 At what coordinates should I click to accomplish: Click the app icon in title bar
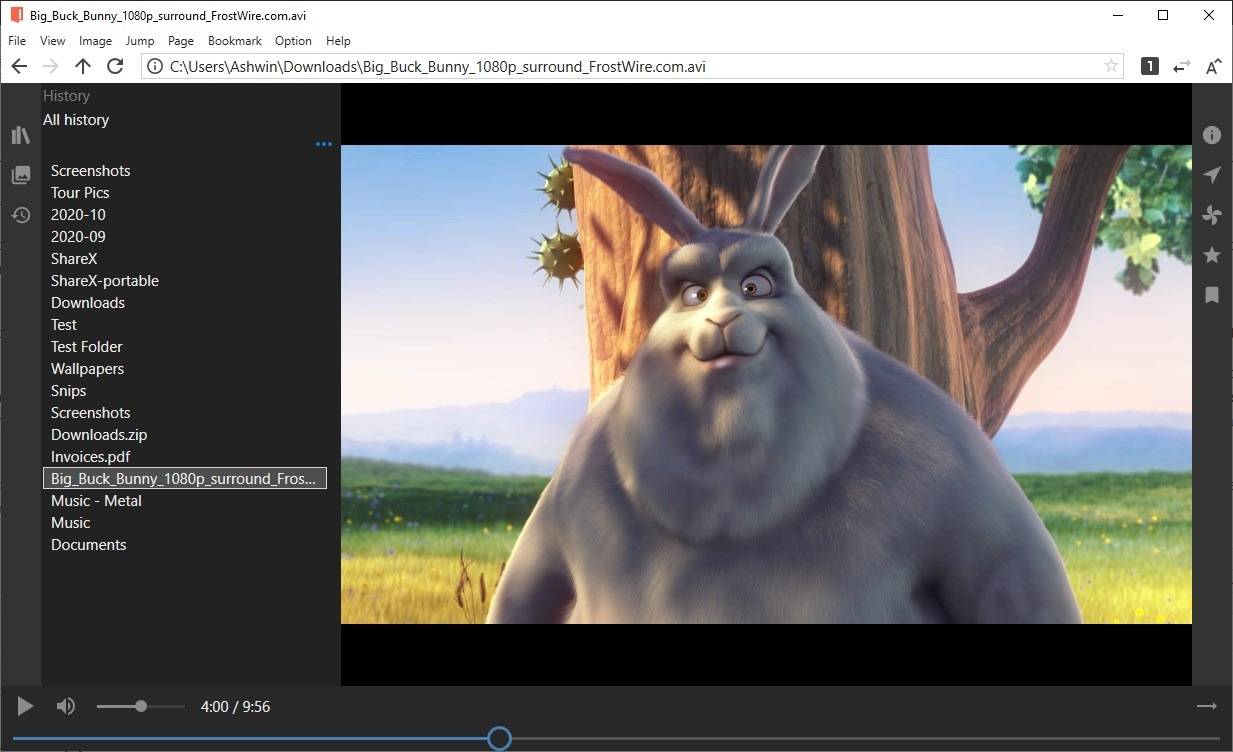click(16, 15)
